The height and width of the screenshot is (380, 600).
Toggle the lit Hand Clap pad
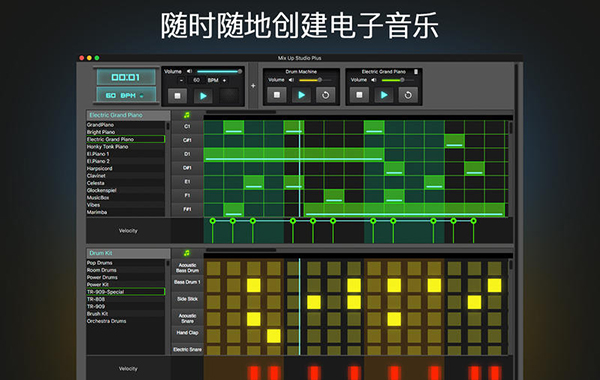[274, 336]
